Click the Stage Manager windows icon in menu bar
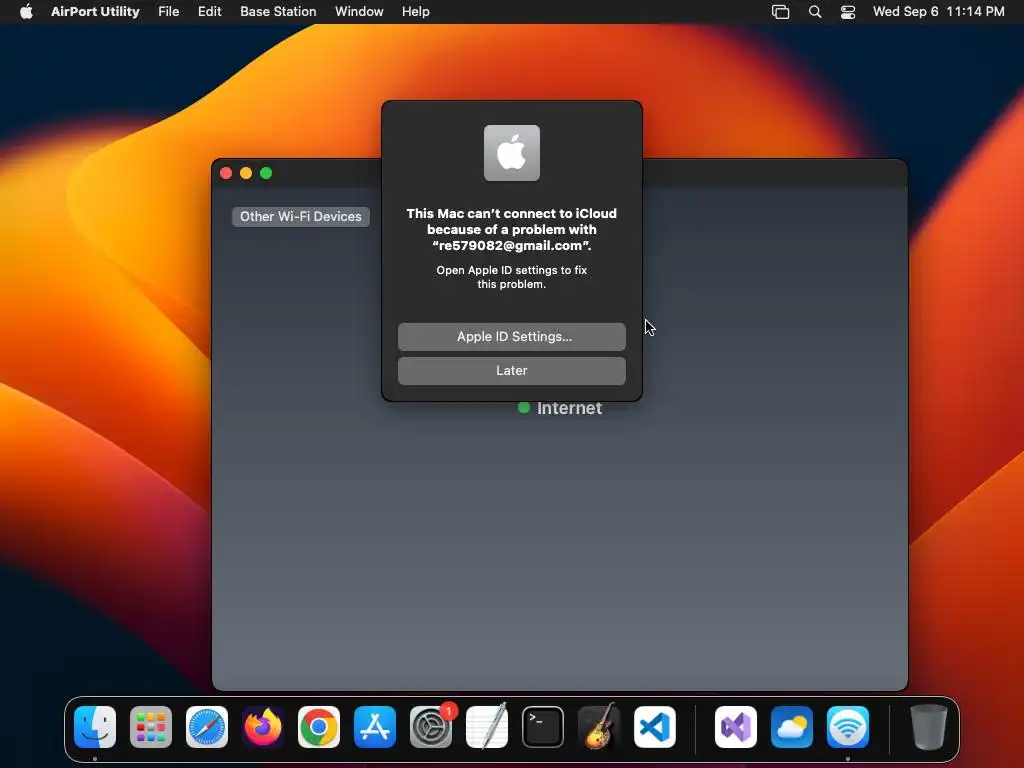This screenshot has width=1024, height=768. click(780, 11)
